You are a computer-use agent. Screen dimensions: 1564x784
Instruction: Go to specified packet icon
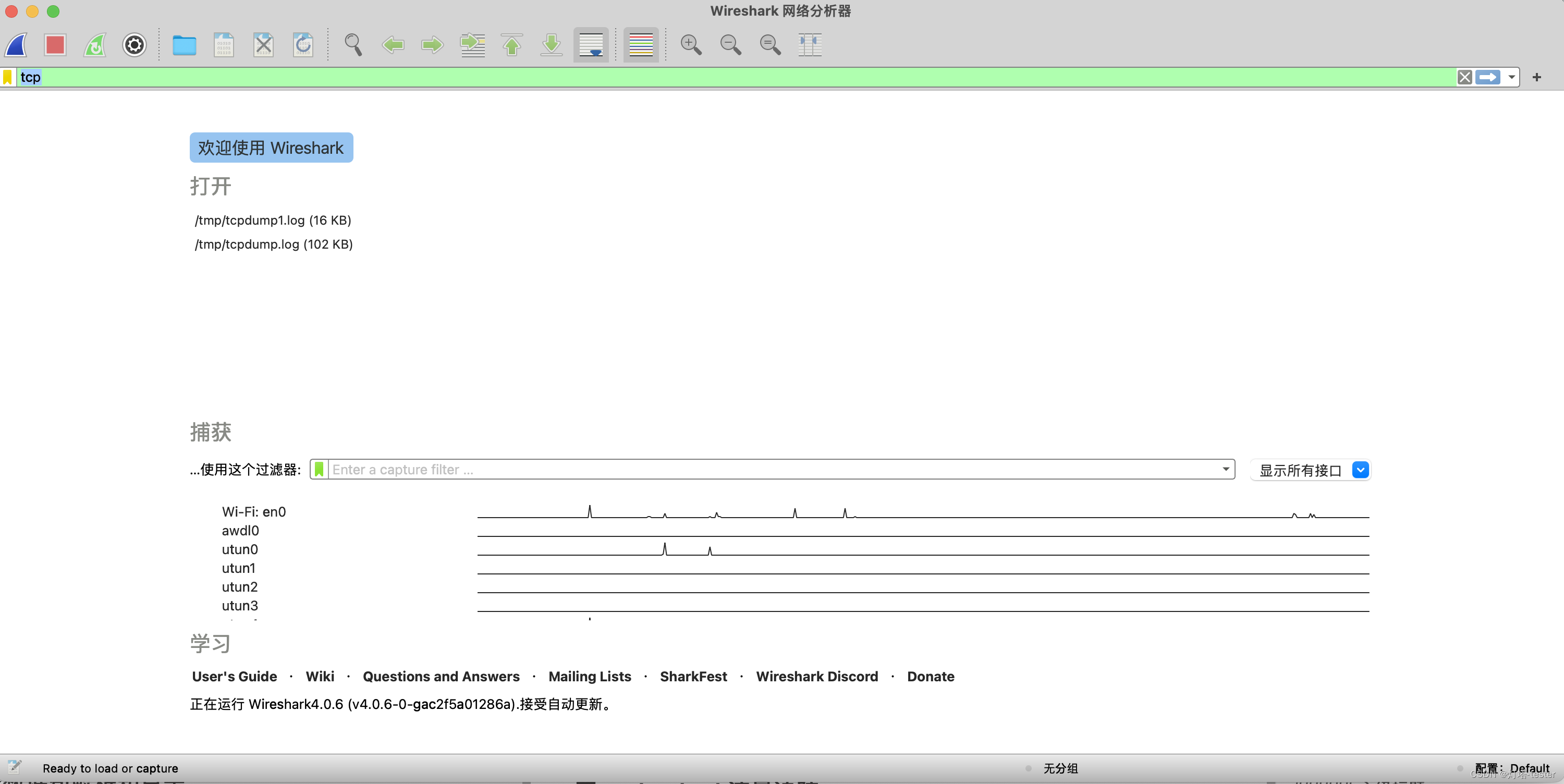[472, 45]
